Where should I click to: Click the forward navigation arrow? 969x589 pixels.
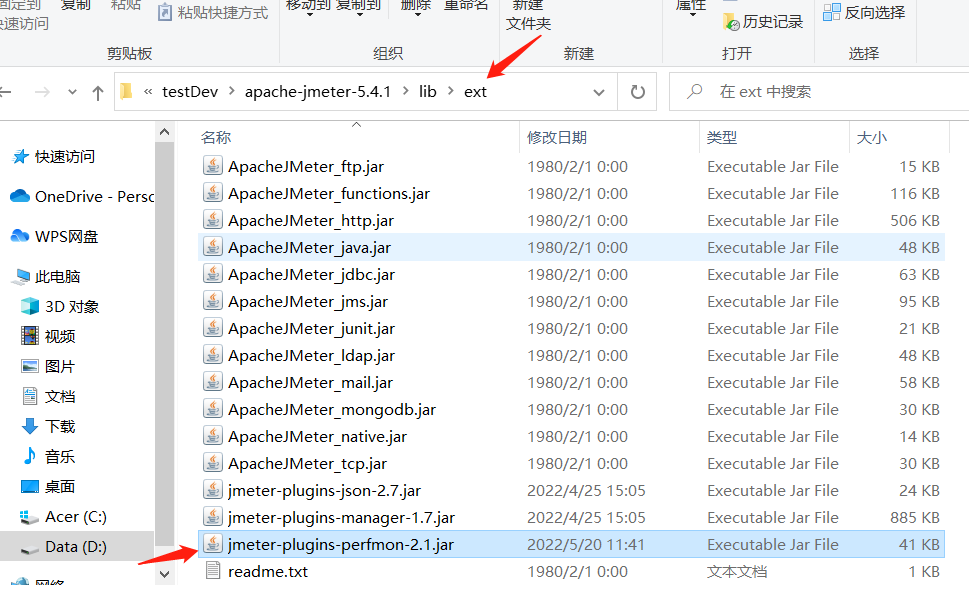click(x=42, y=92)
